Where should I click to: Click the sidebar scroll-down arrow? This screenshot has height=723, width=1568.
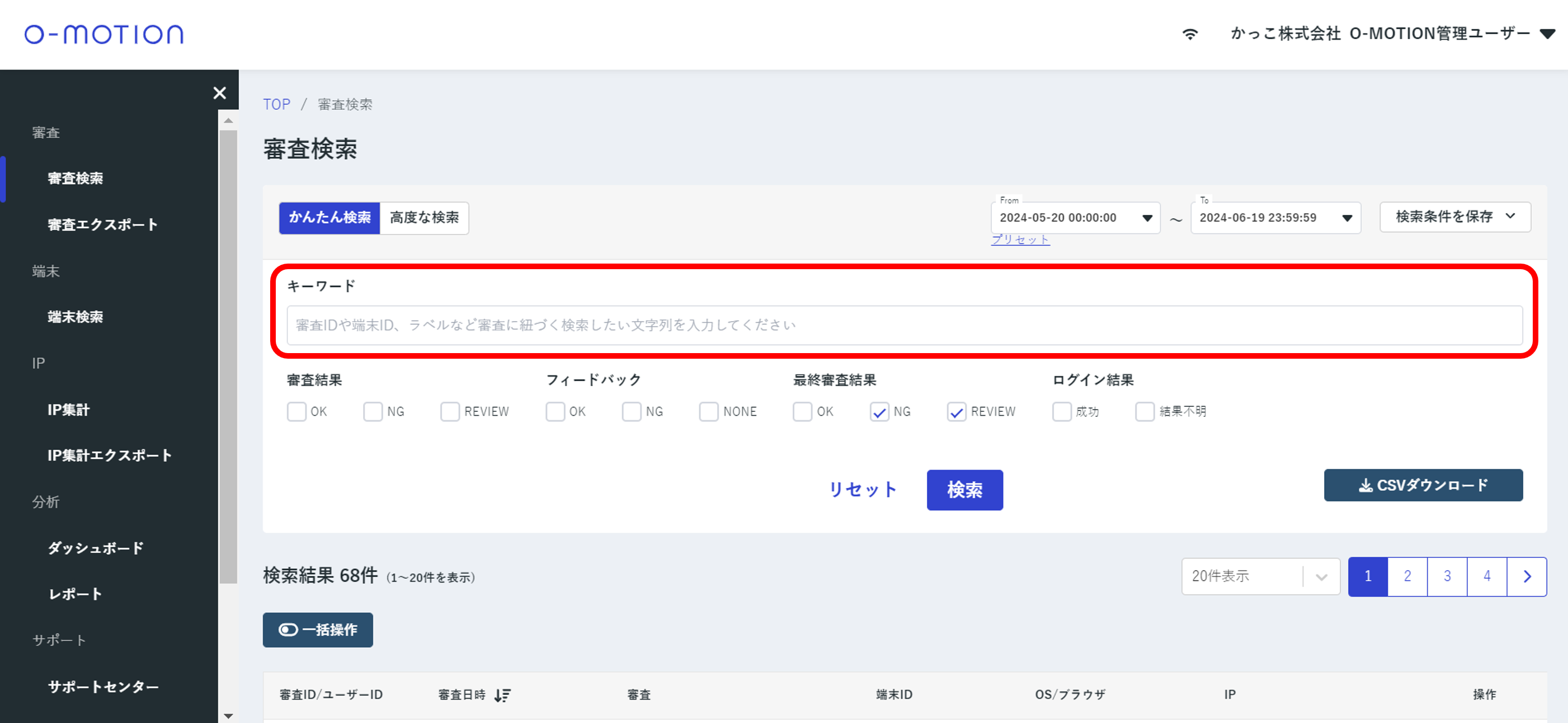[228, 716]
